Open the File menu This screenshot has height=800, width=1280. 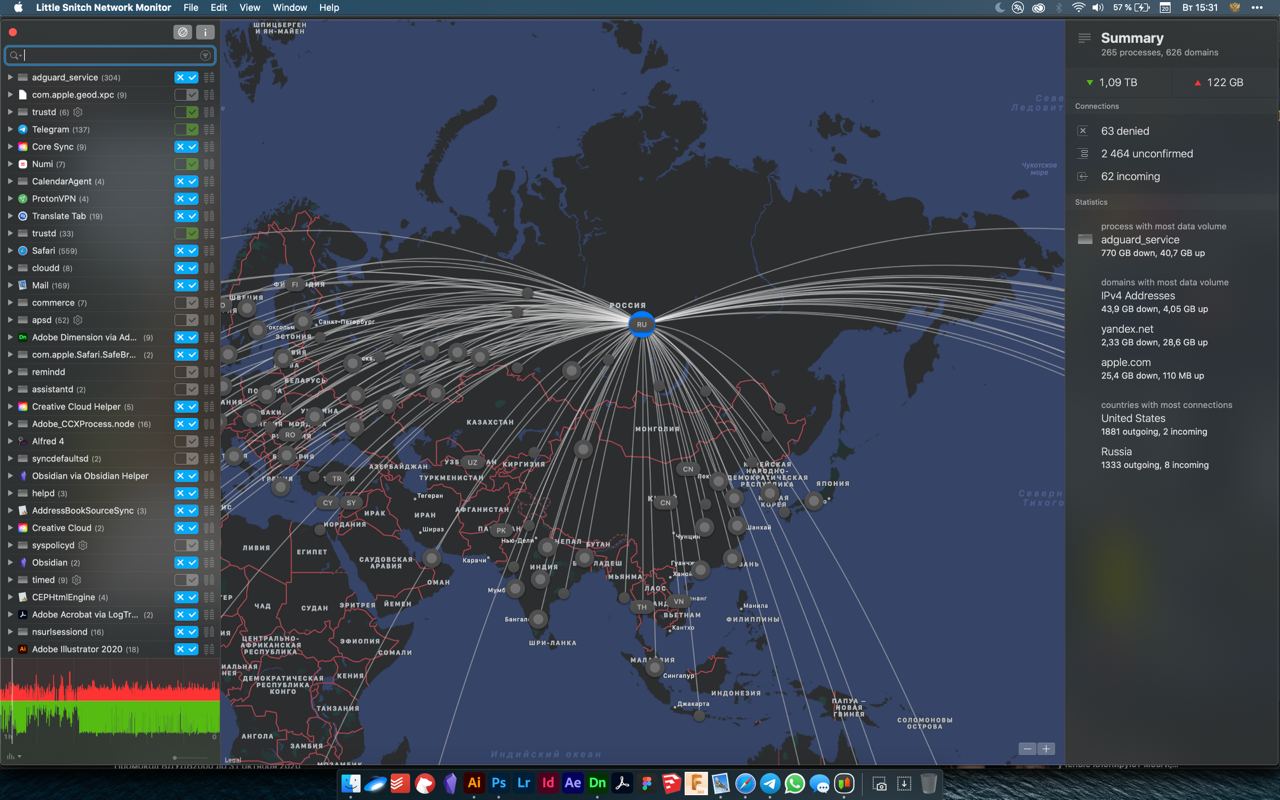pyautogui.click(x=190, y=7)
